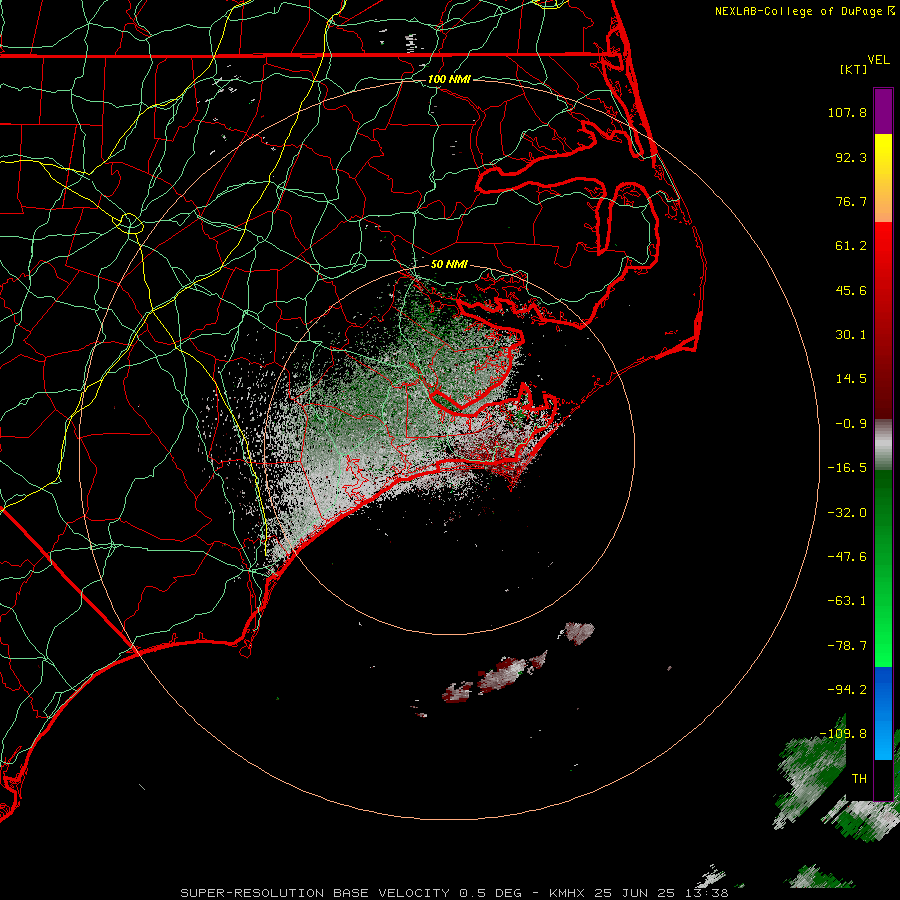Click the TH label on the legend
The height and width of the screenshot is (900, 900).
[x=859, y=779]
